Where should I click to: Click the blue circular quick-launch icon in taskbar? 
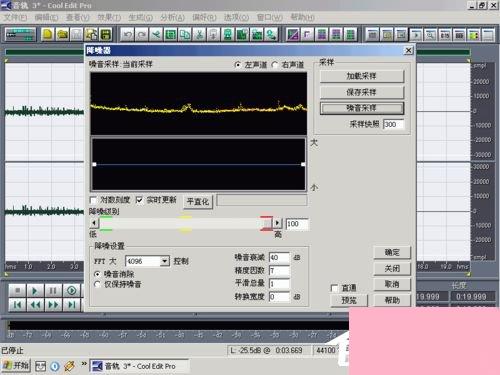tap(55, 366)
